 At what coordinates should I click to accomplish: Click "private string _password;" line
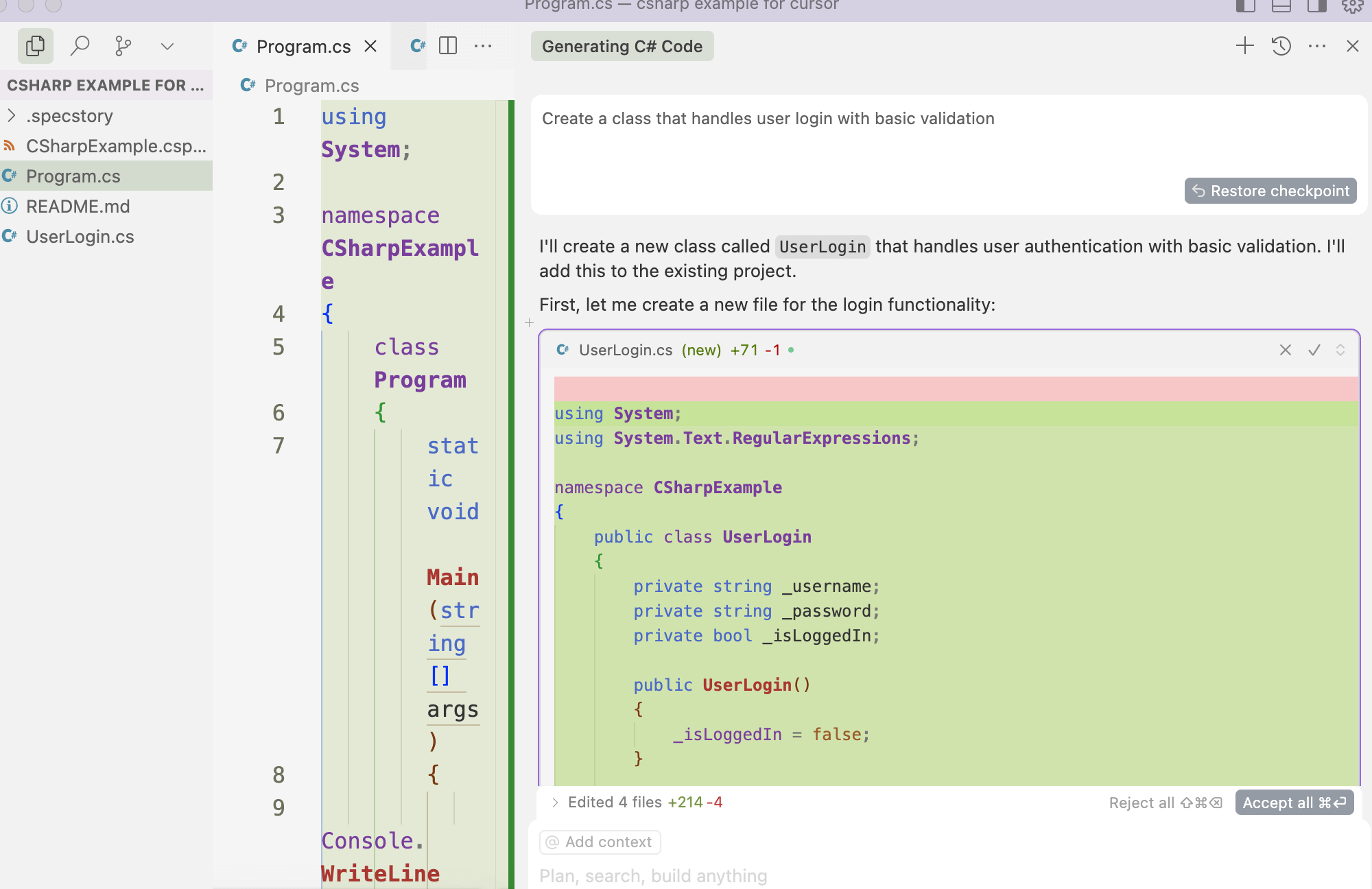[x=756, y=611]
